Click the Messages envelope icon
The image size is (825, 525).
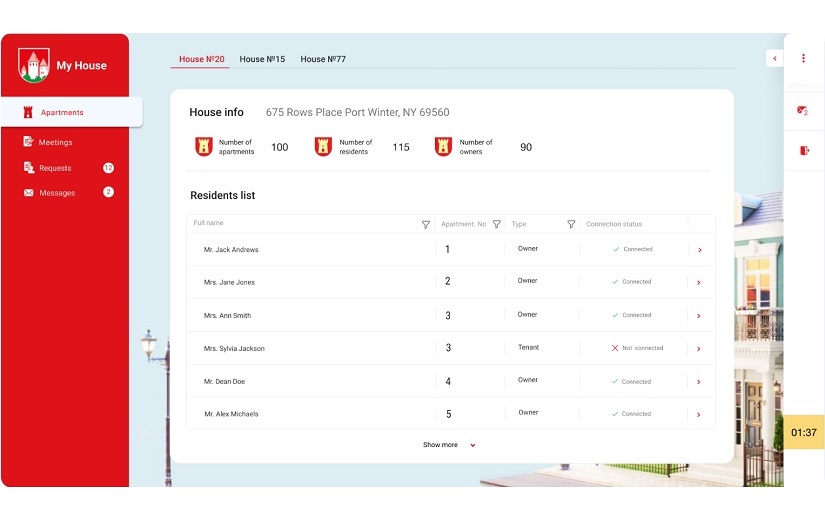(x=28, y=193)
